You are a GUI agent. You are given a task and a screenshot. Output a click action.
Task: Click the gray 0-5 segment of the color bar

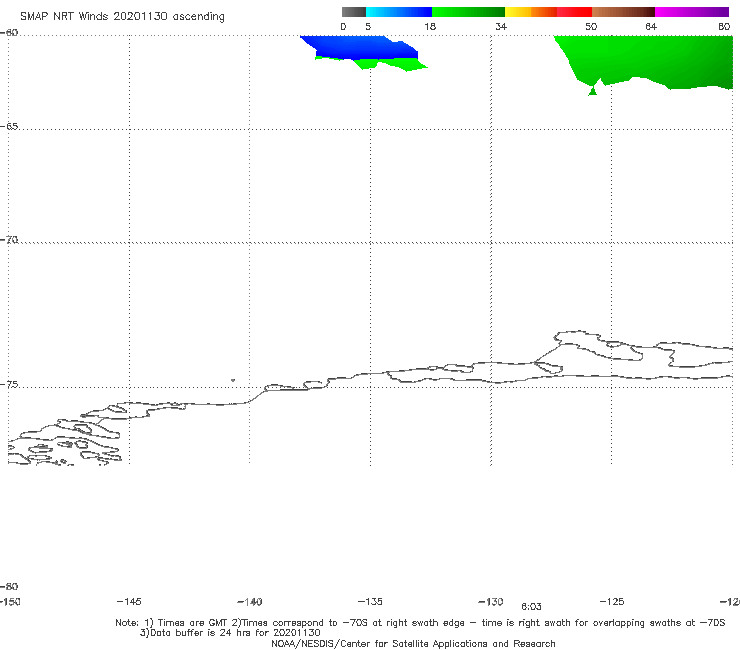point(354,12)
